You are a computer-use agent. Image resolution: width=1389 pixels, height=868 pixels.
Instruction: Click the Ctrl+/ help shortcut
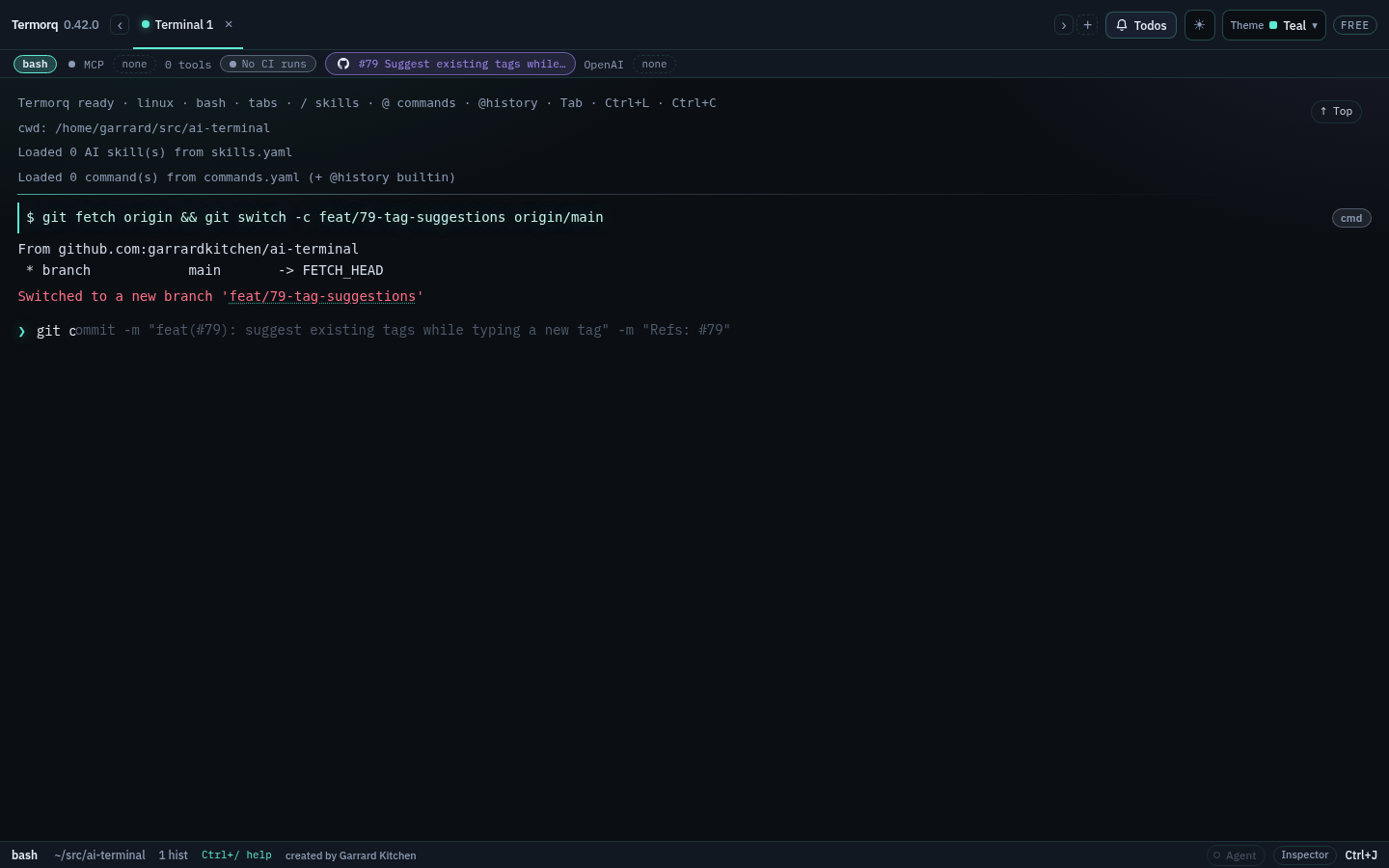pyautogui.click(x=236, y=855)
